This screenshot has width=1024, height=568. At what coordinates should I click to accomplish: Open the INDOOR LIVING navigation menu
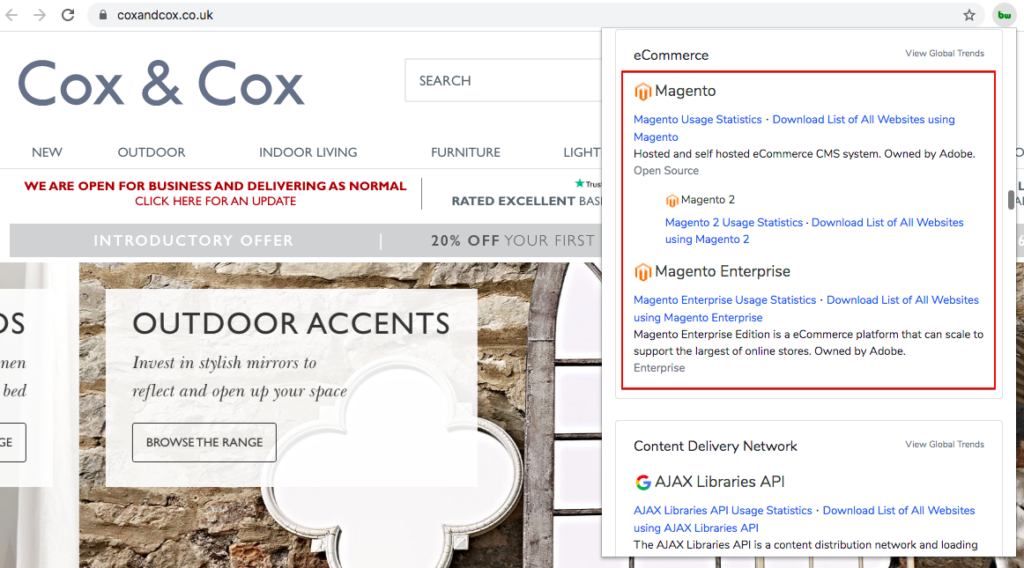pyautogui.click(x=308, y=152)
